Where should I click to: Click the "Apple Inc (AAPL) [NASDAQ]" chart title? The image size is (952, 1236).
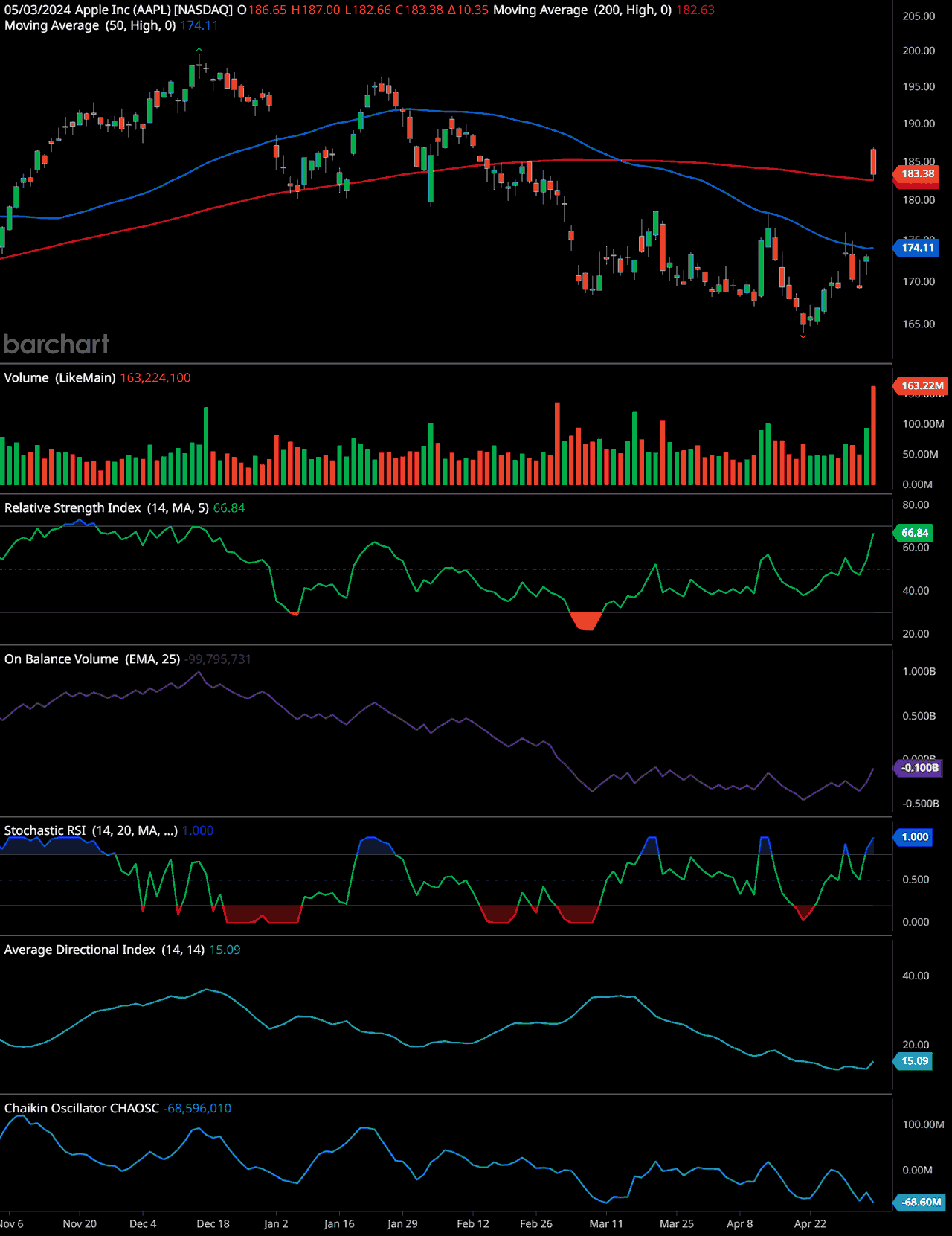pyautogui.click(x=154, y=10)
